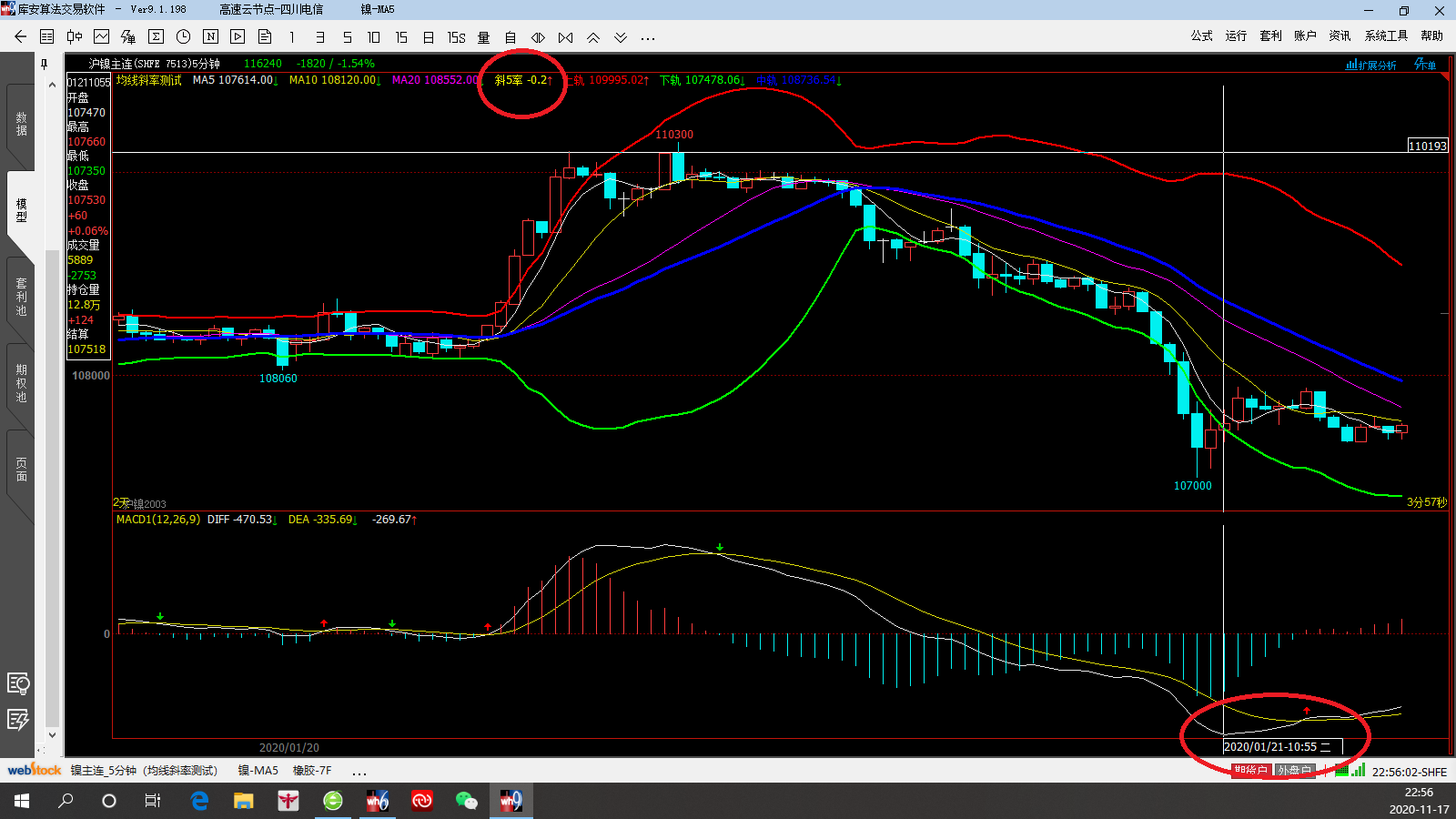
Task: Click the lightbulb icon in left sidebar
Action: pos(18,683)
